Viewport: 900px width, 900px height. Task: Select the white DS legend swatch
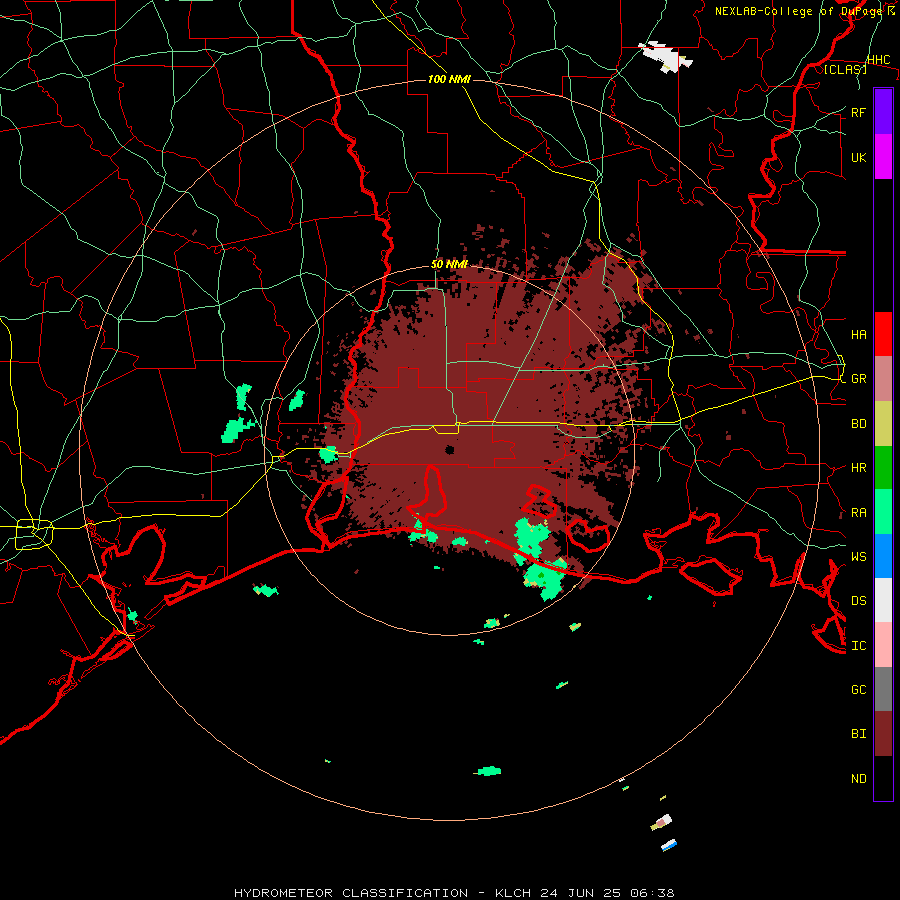coord(883,600)
